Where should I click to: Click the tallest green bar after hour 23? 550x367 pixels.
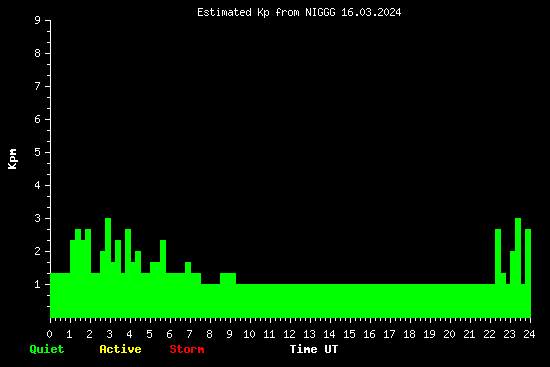[x=518, y=268]
